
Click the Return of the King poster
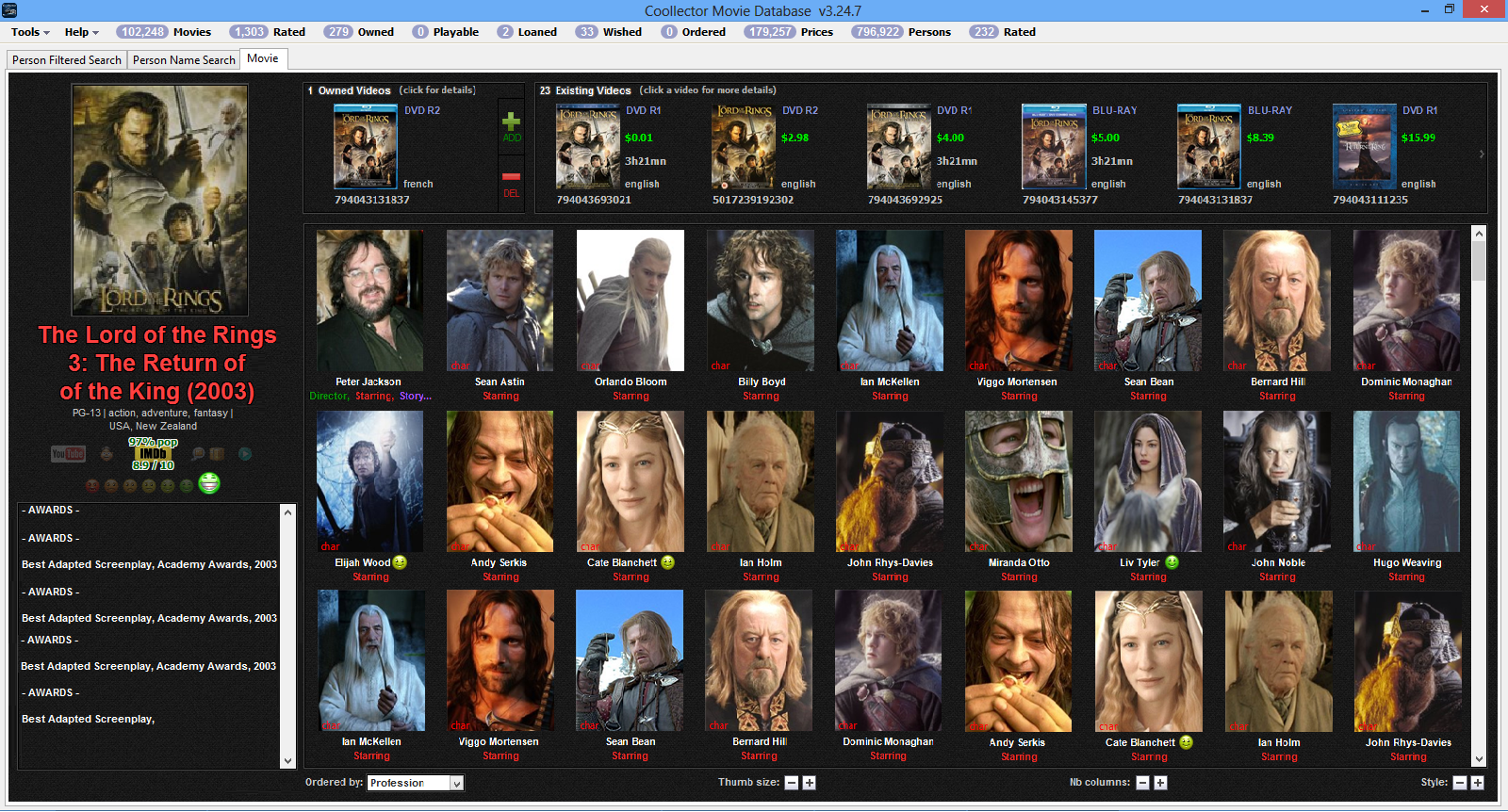[160, 200]
